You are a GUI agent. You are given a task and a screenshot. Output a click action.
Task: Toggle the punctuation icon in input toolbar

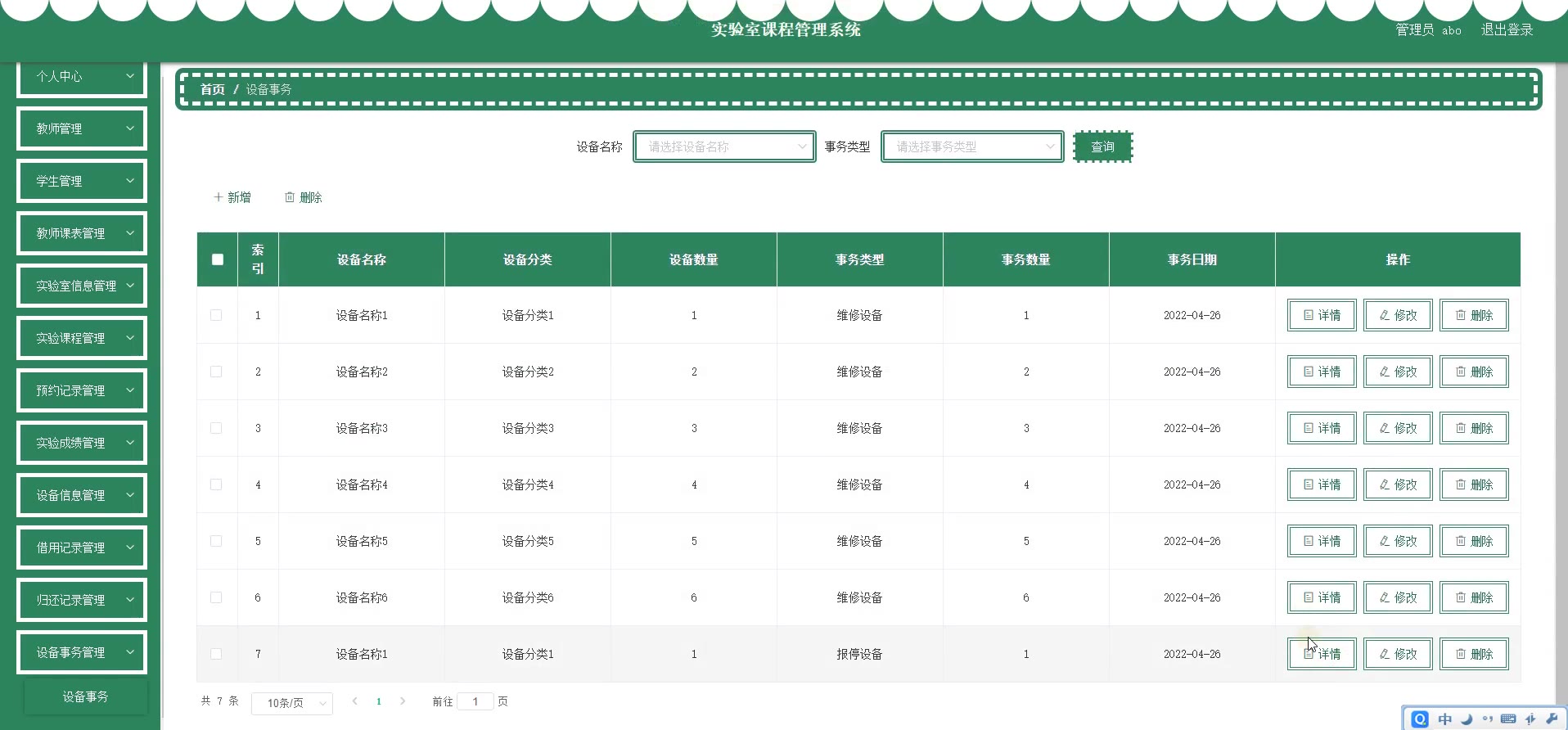[1488, 719]
